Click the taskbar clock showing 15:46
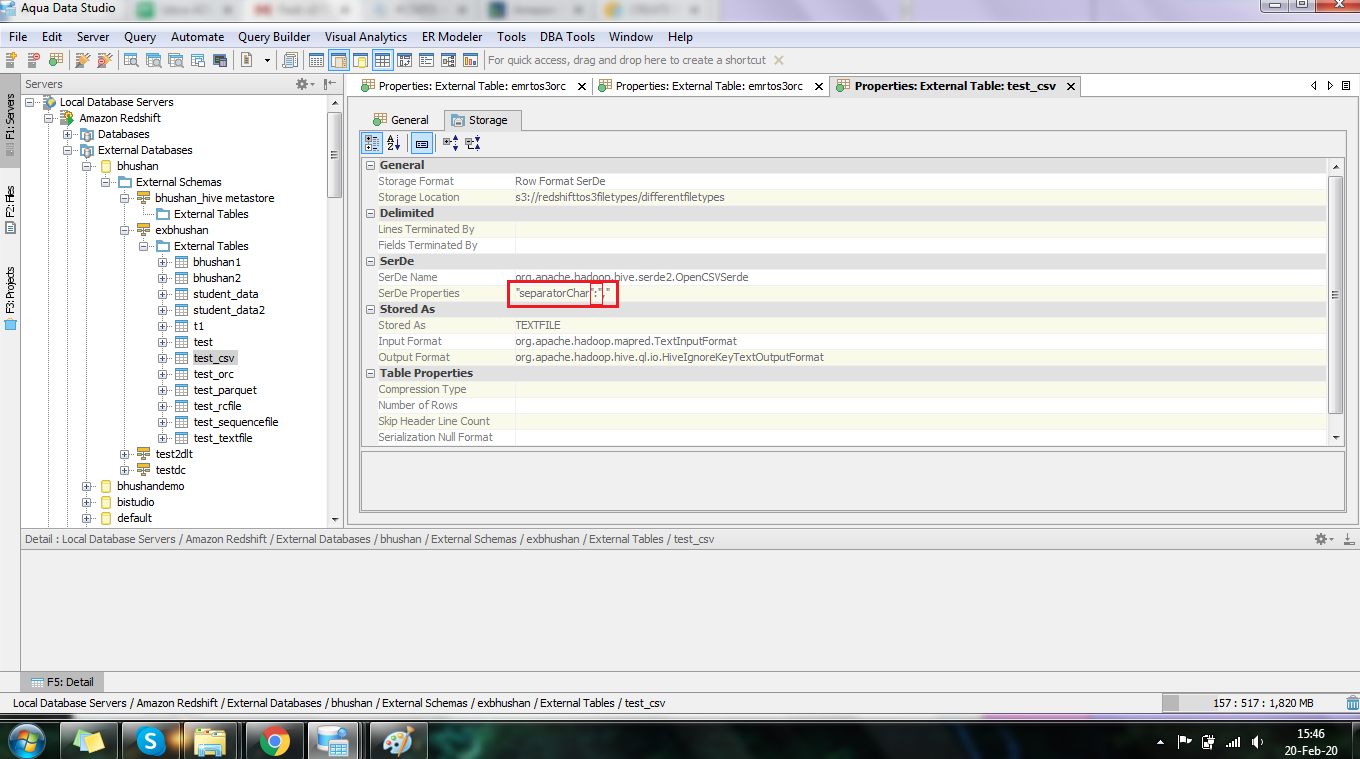 pyautogui.click(x=1310, y=733)
